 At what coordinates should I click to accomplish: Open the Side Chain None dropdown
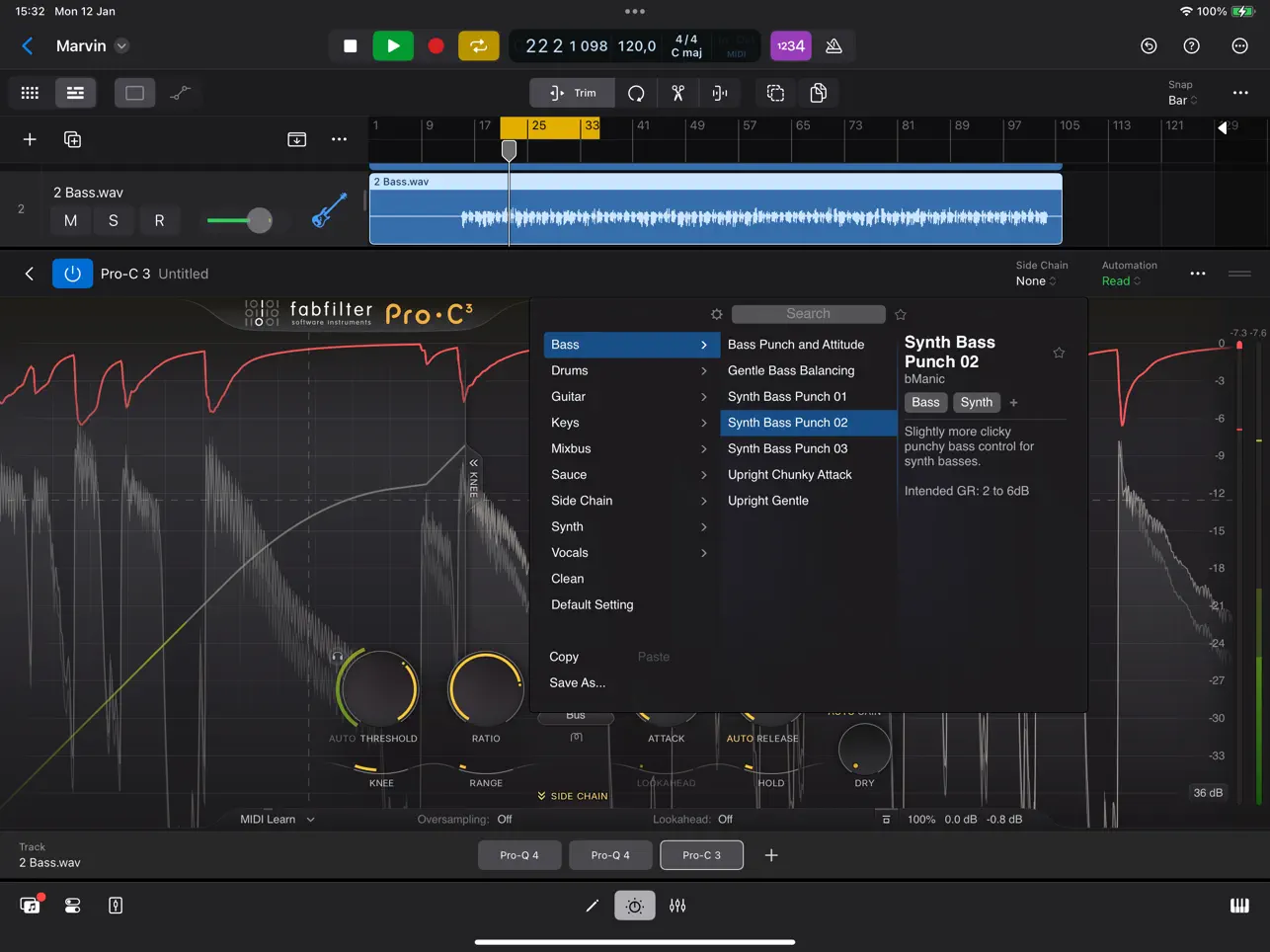(x=1035, y=280)
